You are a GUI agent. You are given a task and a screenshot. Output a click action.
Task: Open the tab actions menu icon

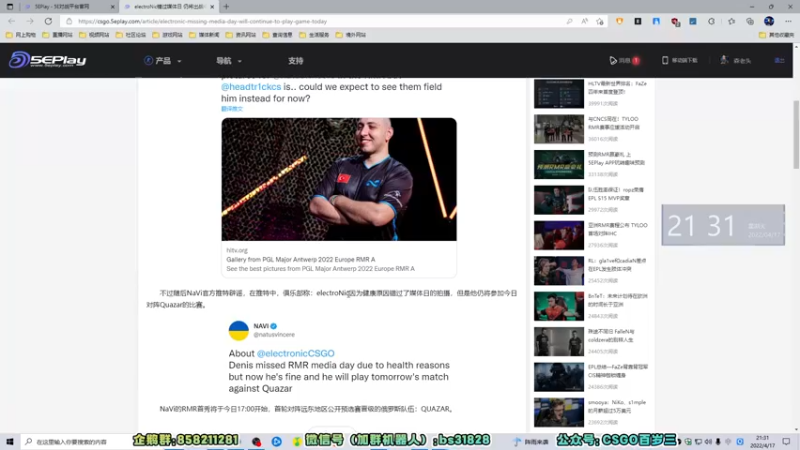10,7
